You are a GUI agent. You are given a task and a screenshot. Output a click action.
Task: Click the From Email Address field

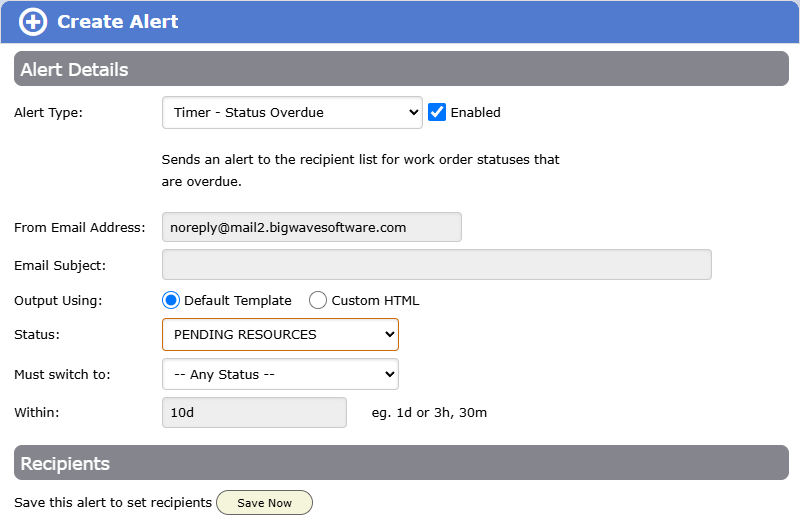pos(312,227)
